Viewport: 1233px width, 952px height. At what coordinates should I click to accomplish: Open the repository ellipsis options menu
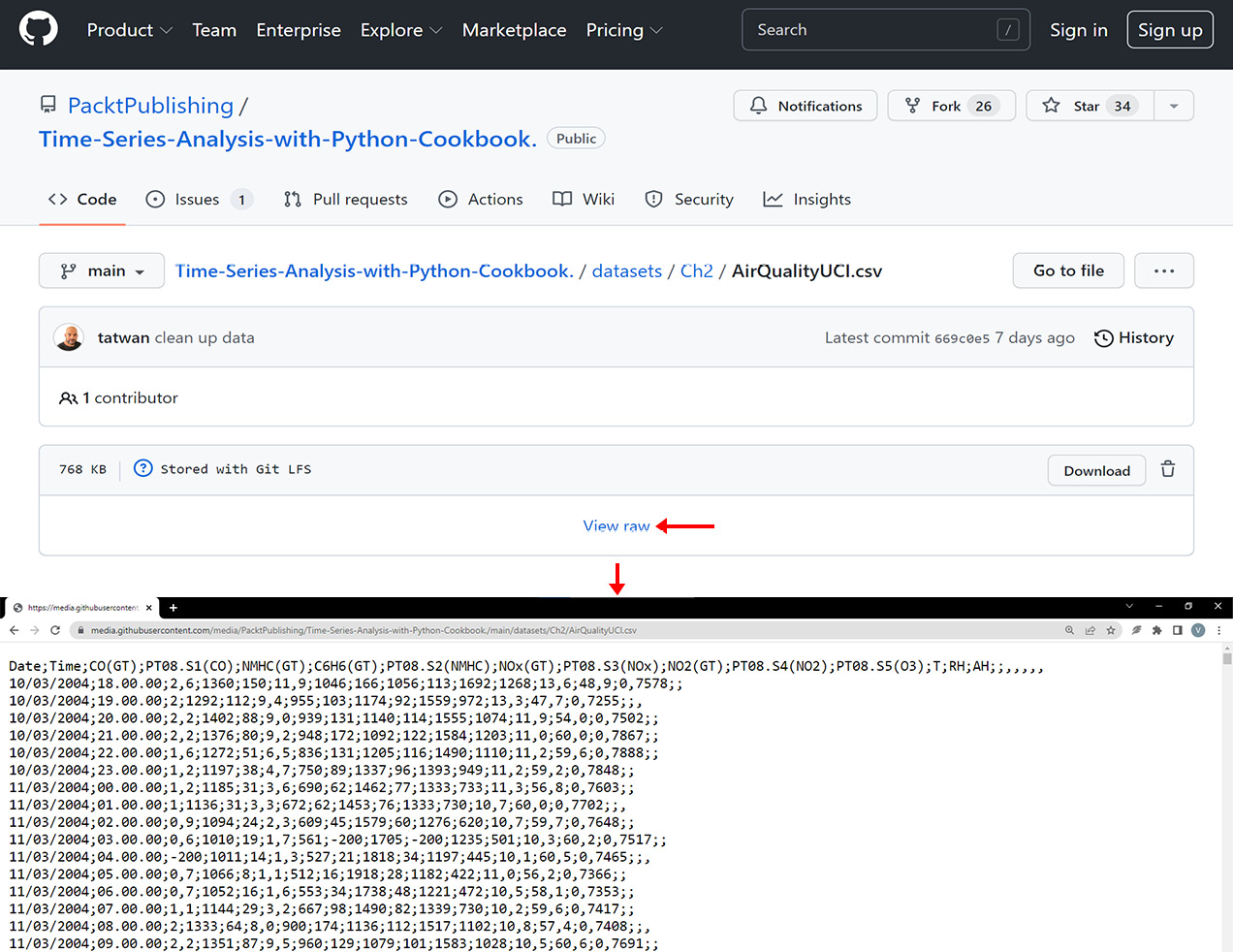pyautogui.click(x=1164, y=270)
